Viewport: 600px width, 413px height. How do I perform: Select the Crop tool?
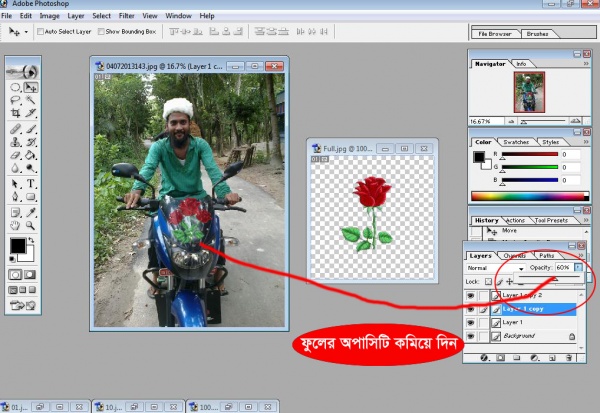pos(15,113)
